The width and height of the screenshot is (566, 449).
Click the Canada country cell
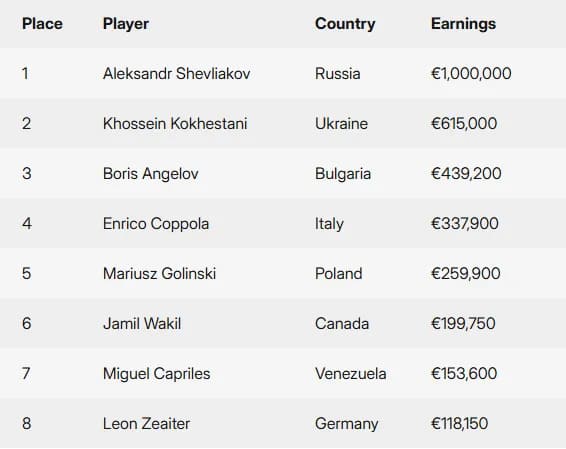(342, 323)
